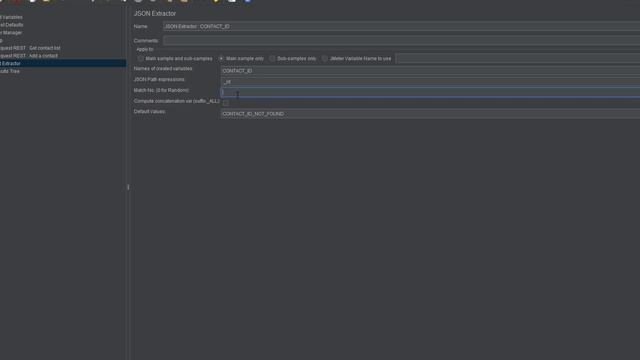
Task: Click the empty Comments field
Action: 402,40
